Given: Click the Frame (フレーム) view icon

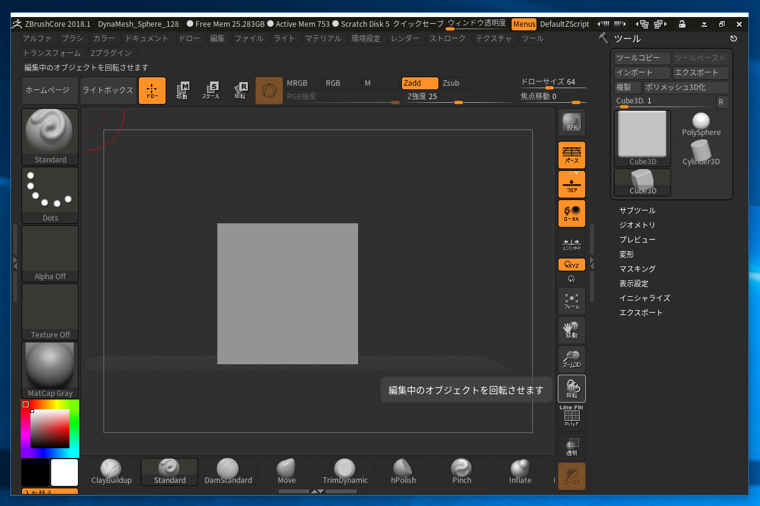Looking at the screenshot, I should click(572, 301).
